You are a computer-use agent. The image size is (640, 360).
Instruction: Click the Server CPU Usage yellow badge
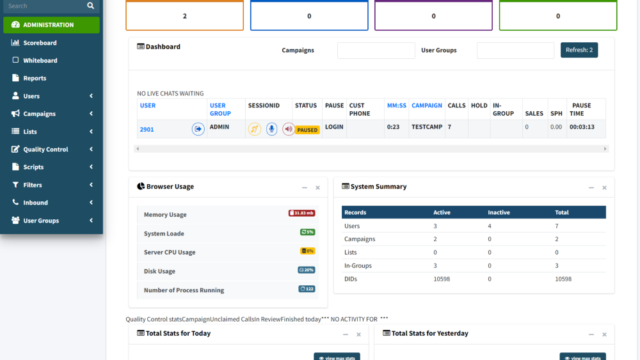[307, 251]
